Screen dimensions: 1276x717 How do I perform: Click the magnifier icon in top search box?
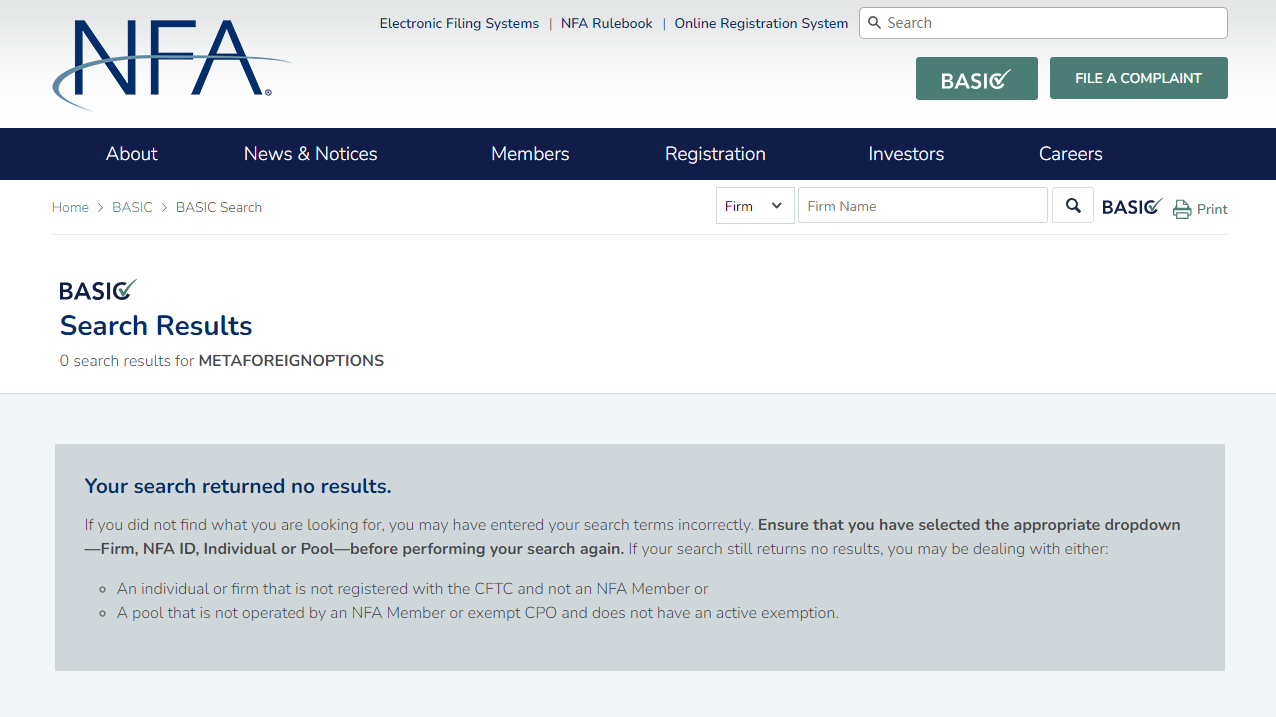[x=875, y=23]
